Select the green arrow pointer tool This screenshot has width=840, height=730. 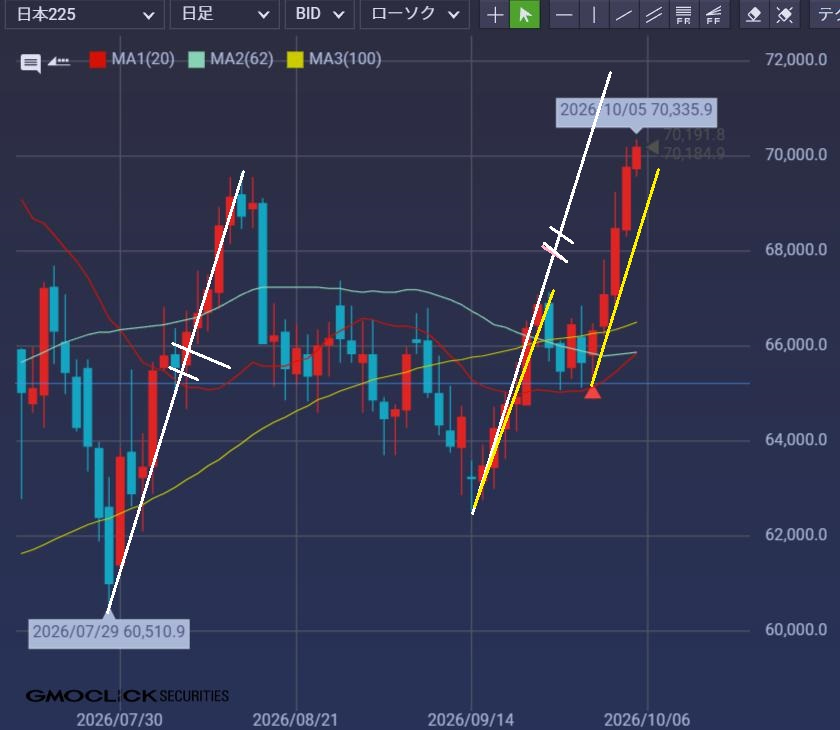[x=524, y=14]
